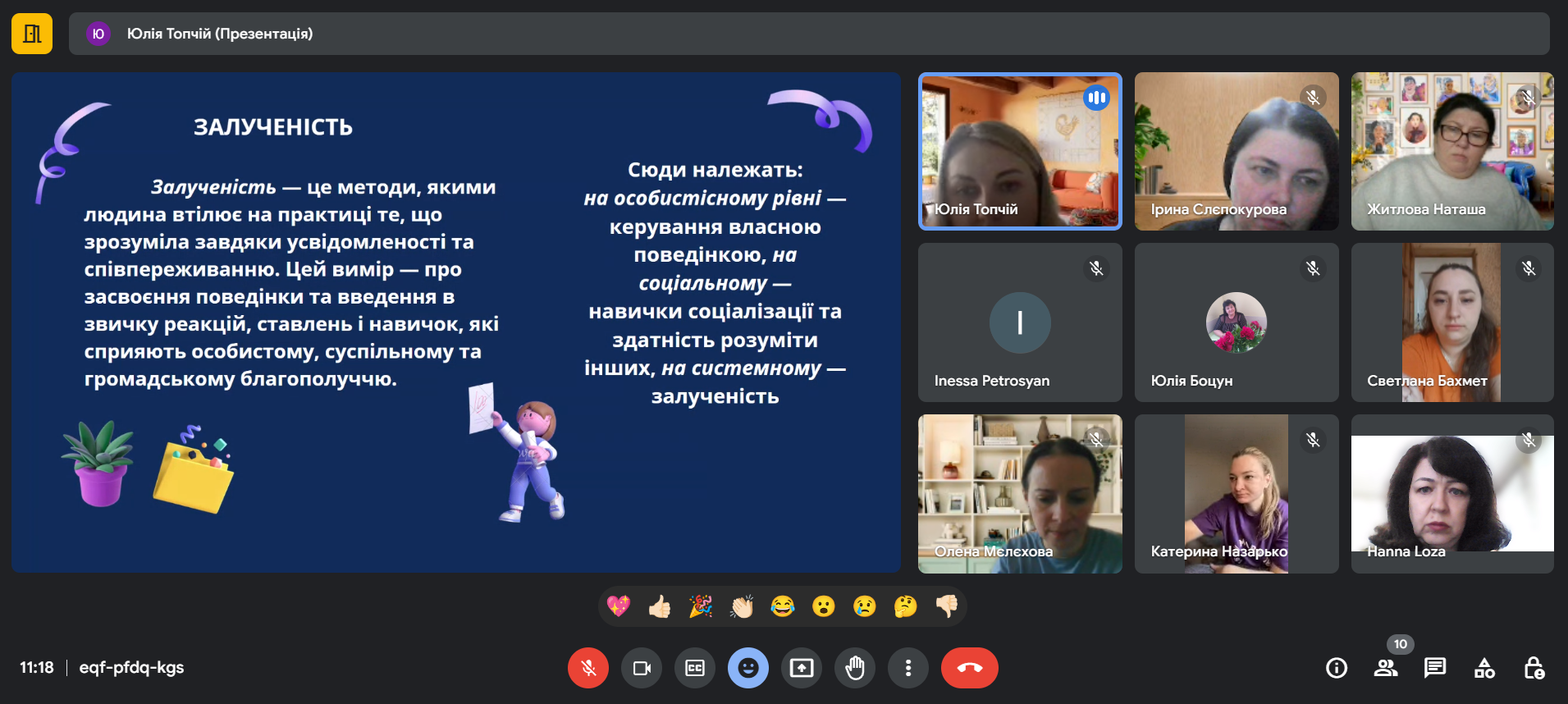Show the participants list
Screen dimensions: 1568x704
click(x=1386, y=668)
